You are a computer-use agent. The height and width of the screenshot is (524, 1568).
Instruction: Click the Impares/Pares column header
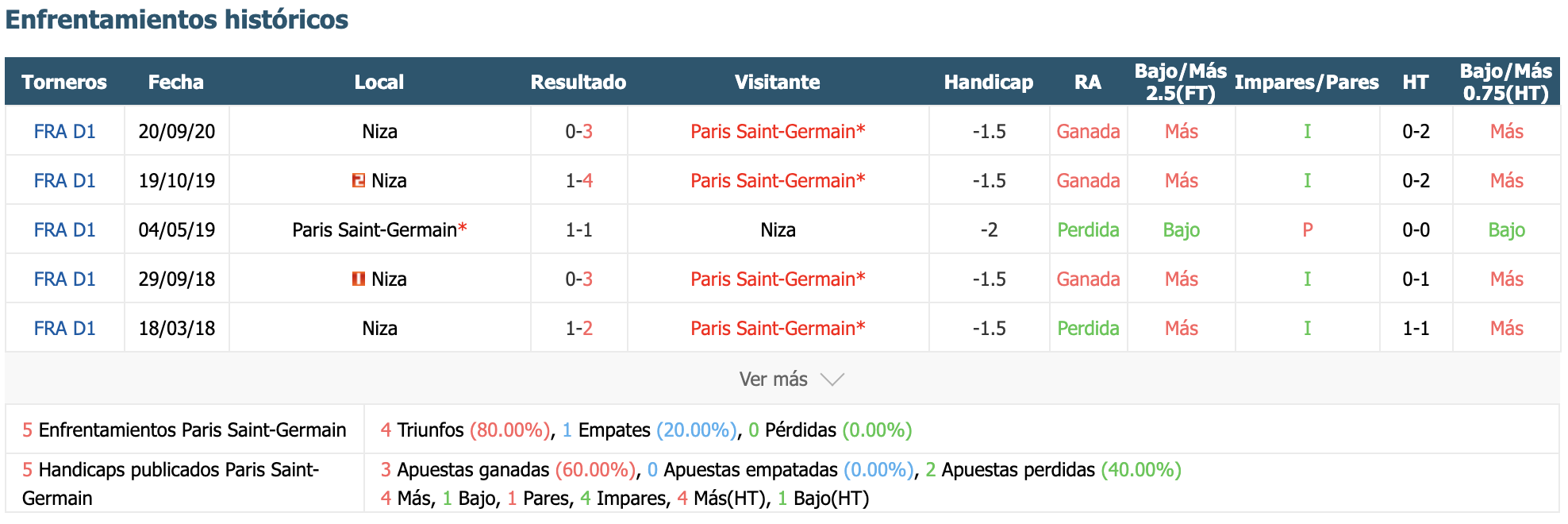tap(1307, 82)
